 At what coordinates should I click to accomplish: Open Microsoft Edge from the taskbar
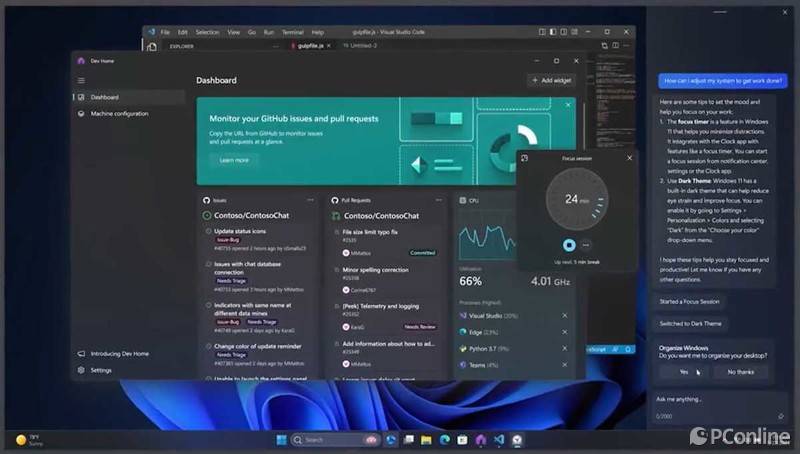click(x=444, y=440)
